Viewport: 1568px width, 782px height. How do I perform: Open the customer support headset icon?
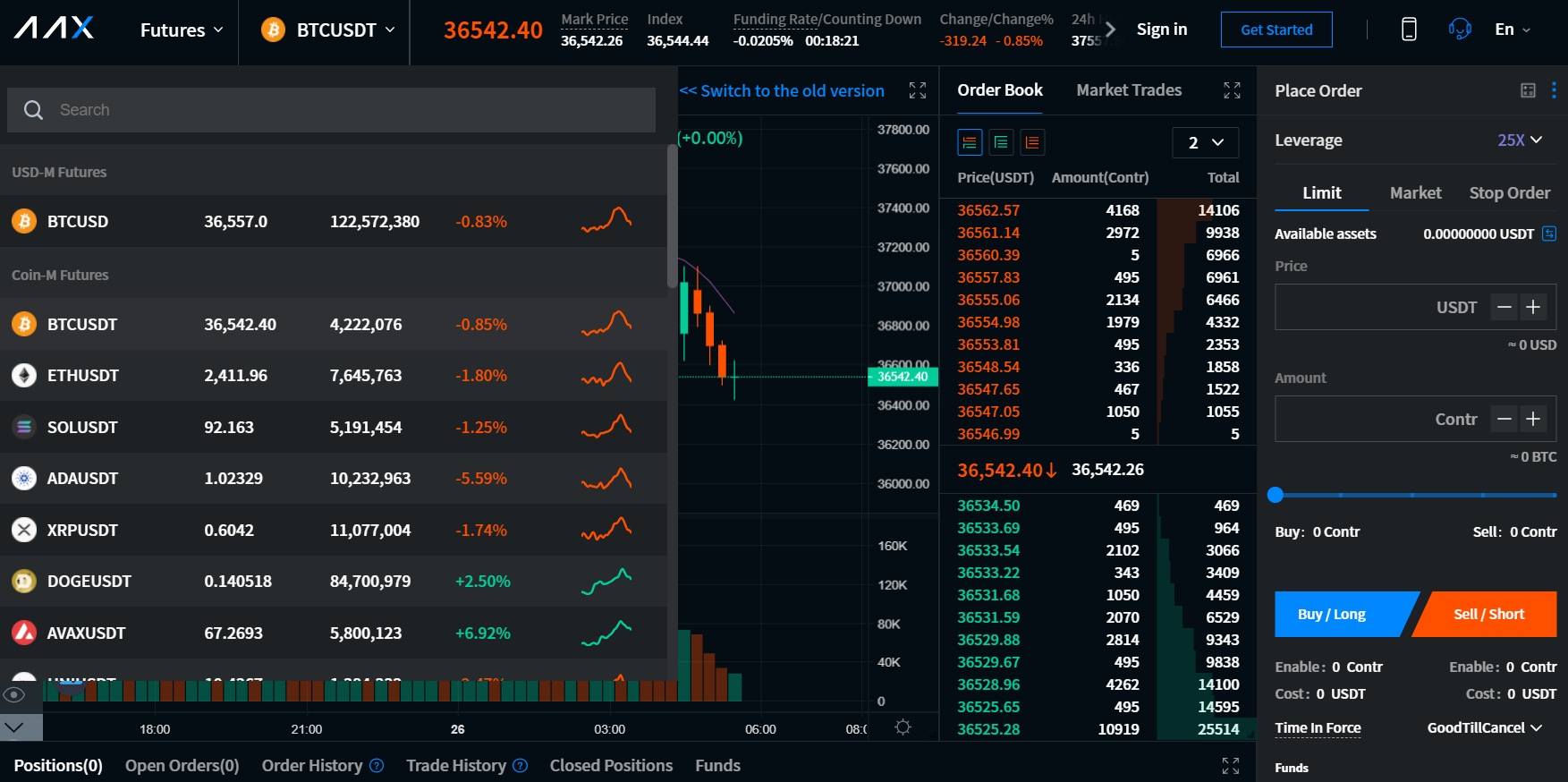(1460, 30)
